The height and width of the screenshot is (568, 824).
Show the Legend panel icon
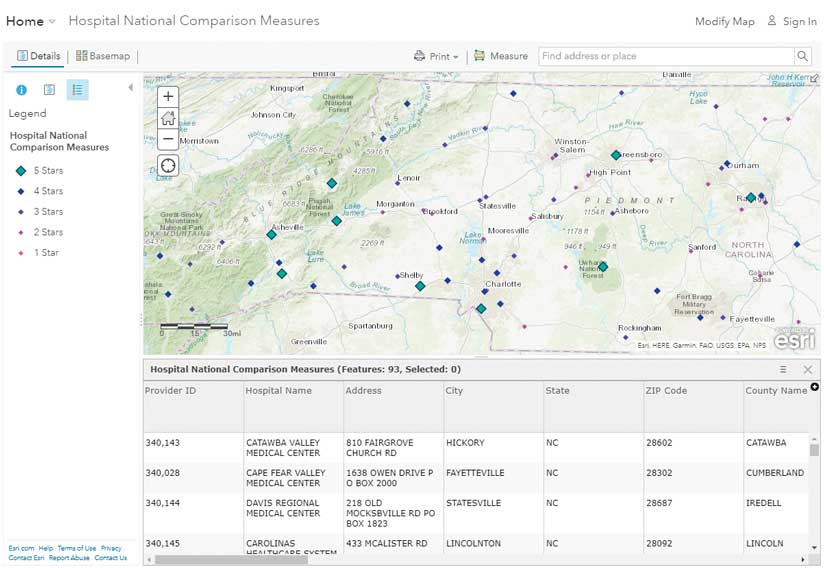pyautogui.click(x=77, y=90)
